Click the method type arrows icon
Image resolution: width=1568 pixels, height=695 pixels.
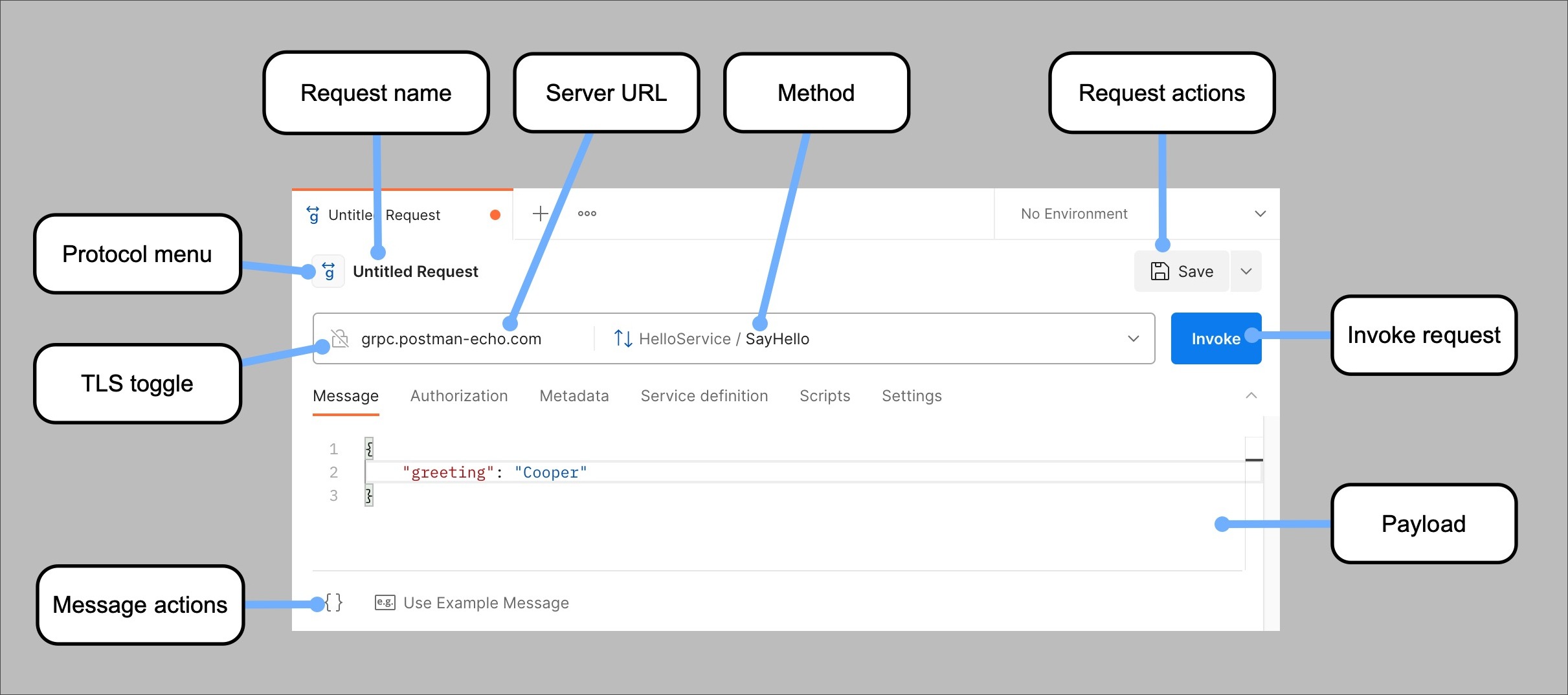[x=623, y=338]
